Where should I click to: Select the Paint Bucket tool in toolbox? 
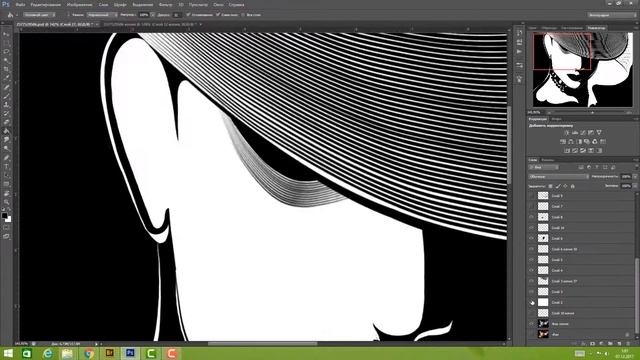[x=6, y=131]
